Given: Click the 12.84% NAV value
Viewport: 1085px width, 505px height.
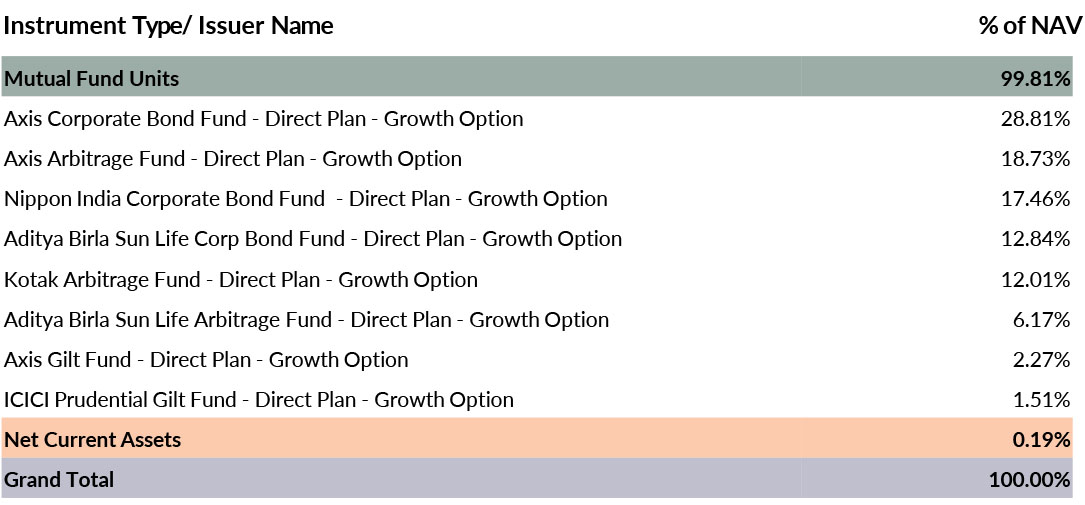Looking at the screenshot, I should (x=1036, y=239).
